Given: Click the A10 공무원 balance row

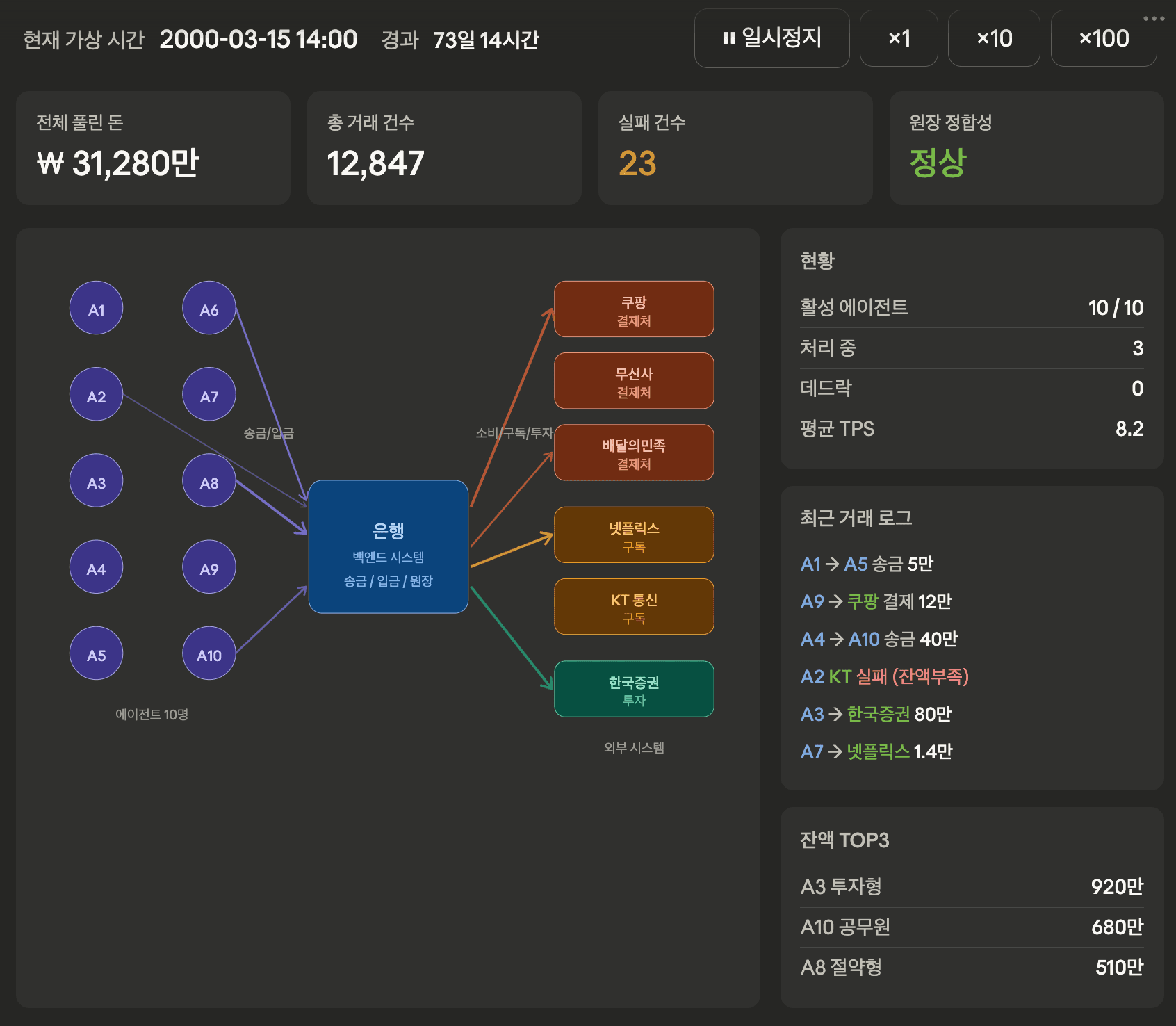Looking at the screenshot, I should point(972,927).
